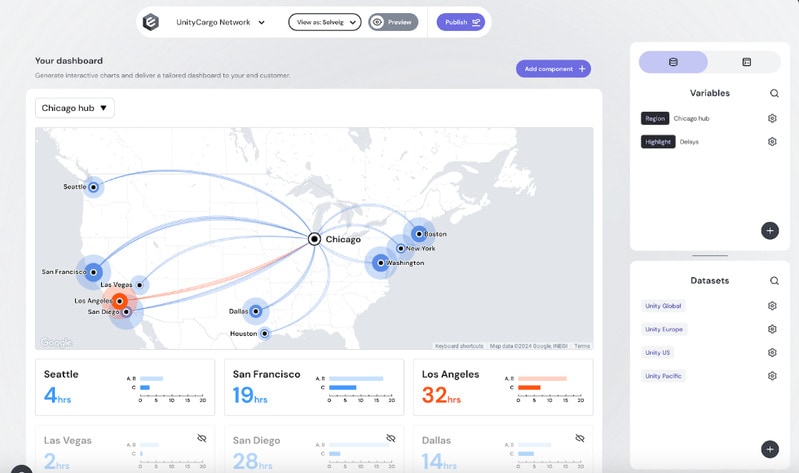Add a new dataset with plus button
The image size is (799, 473).
[770, 450]
